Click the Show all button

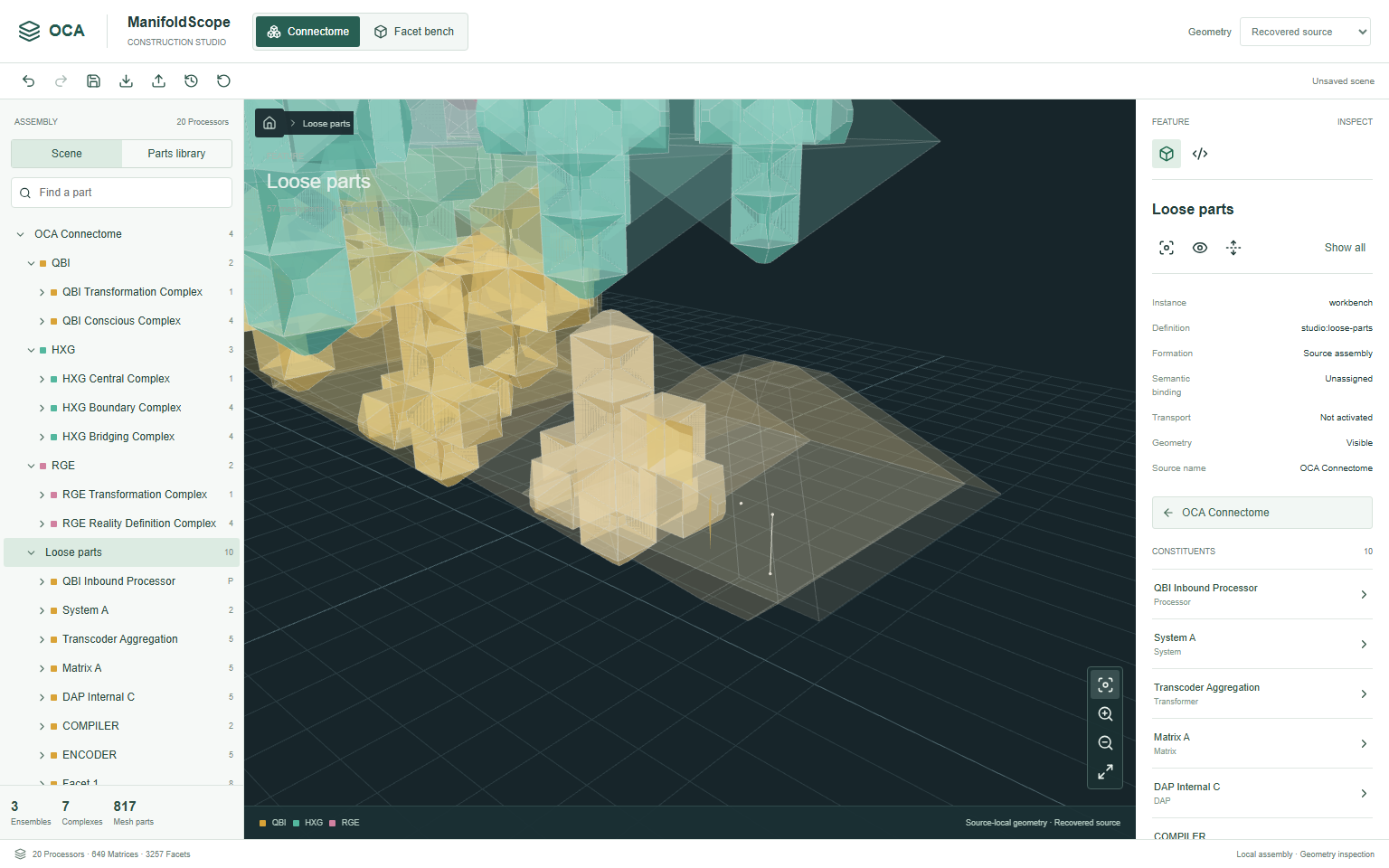pyautogui.click(x=1345, y=248)
